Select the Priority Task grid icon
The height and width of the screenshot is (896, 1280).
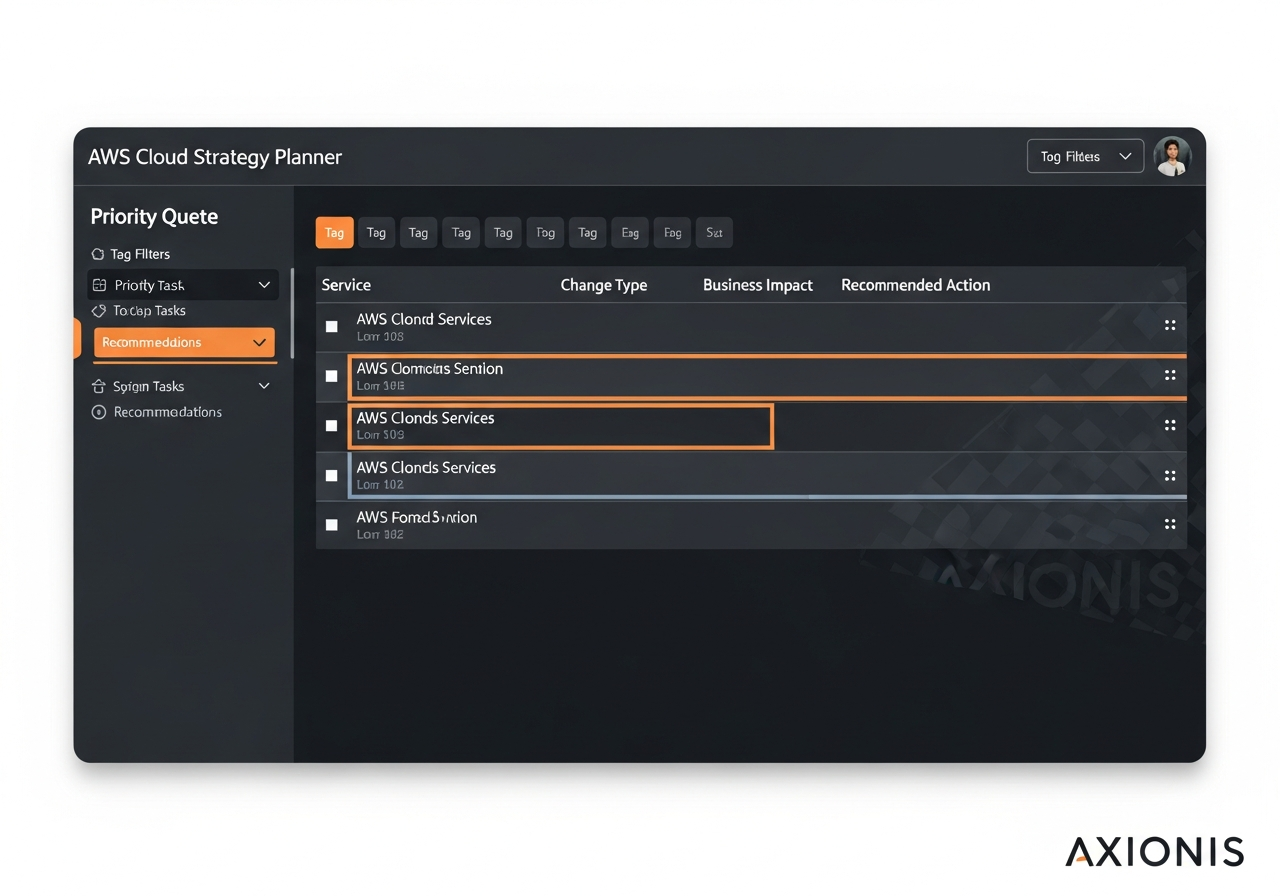pyautogui.click(x=100, y=285)
